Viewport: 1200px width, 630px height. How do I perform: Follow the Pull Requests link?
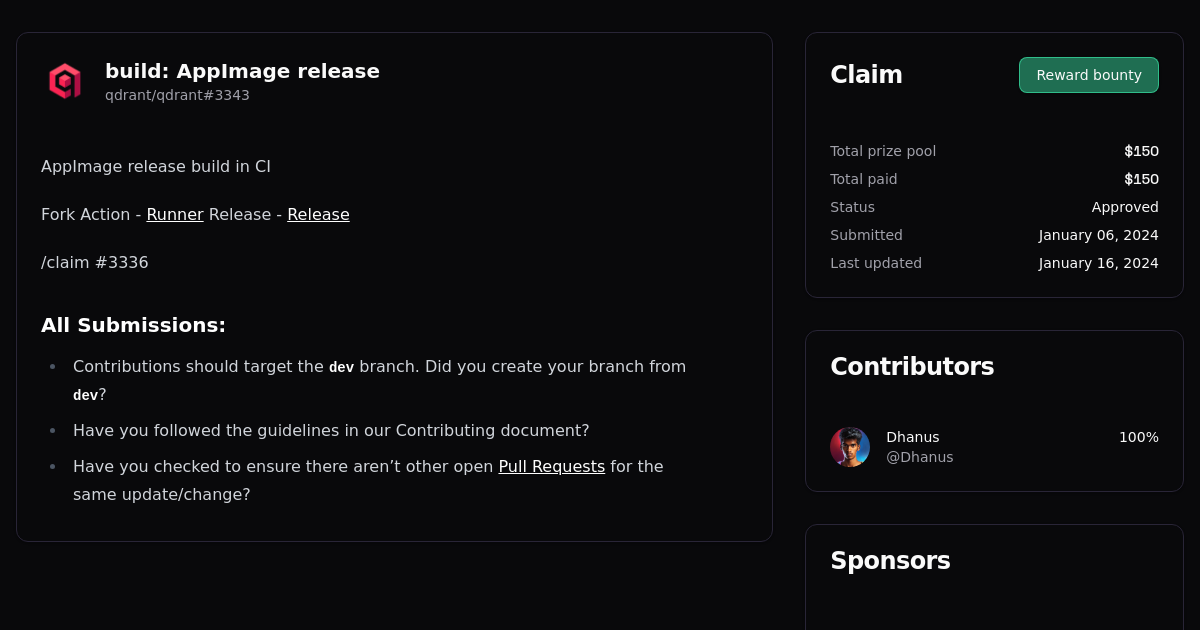click(x=551, y=466)
